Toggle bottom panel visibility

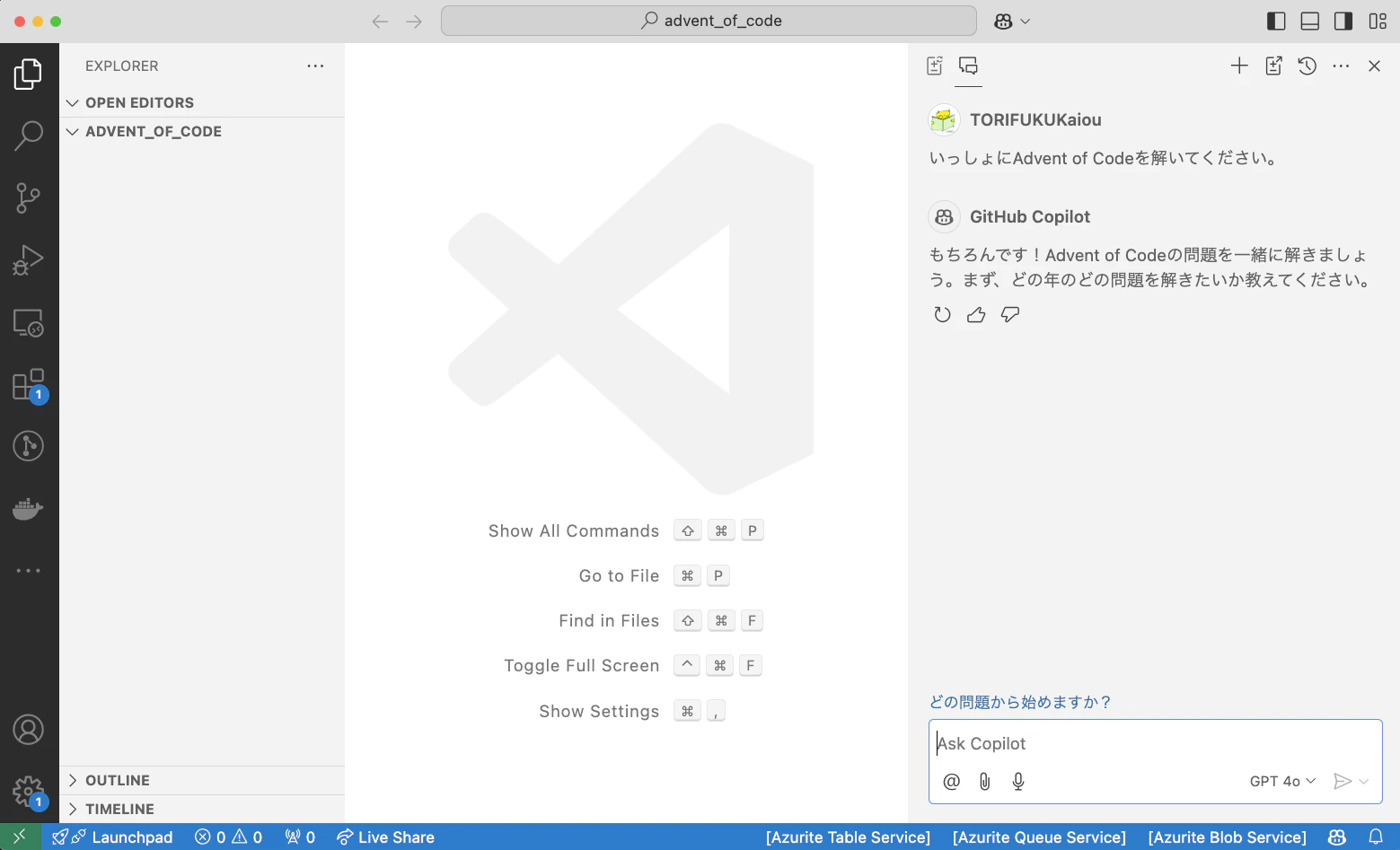click(1310, 22)
